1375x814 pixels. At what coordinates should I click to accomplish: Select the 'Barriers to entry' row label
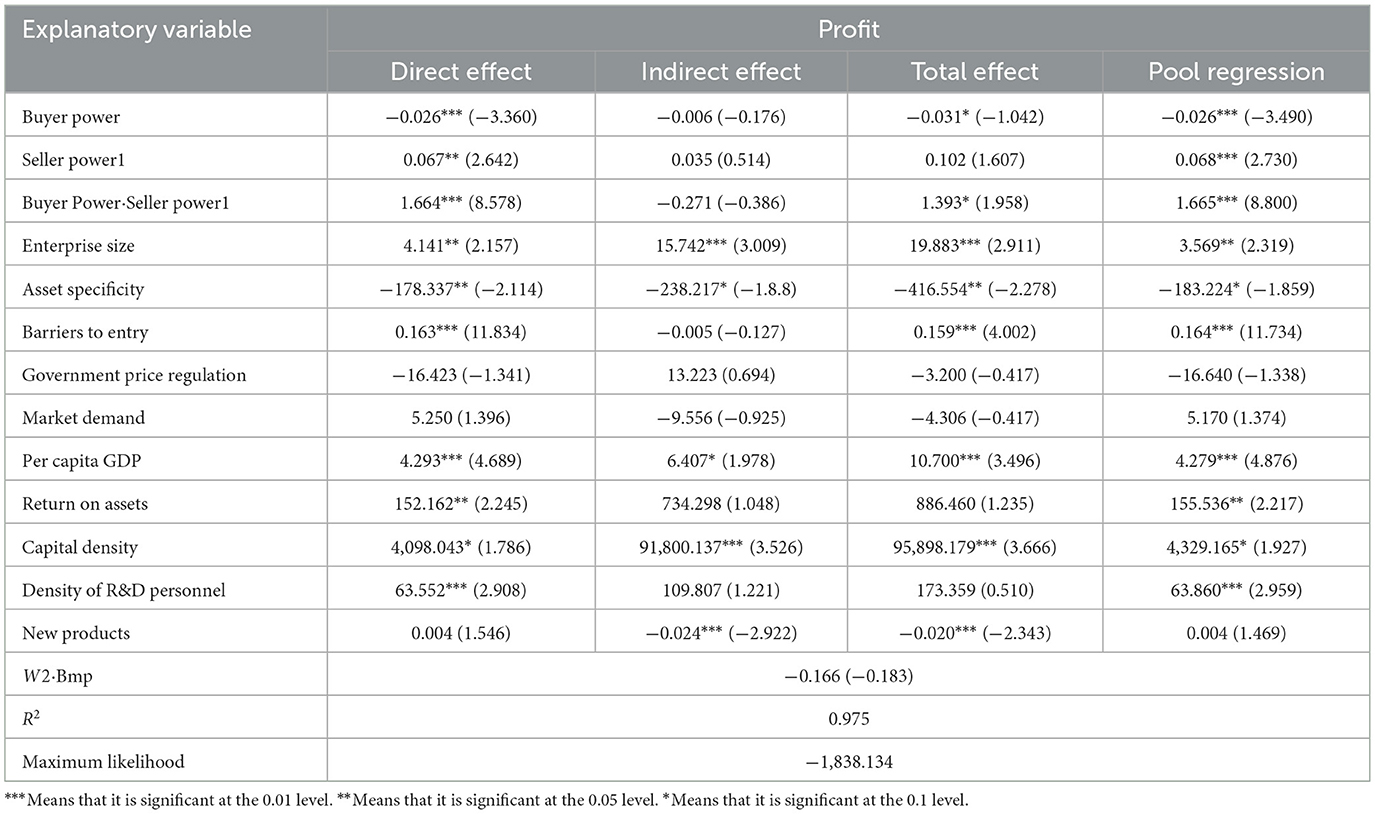(x=84, y=332)
